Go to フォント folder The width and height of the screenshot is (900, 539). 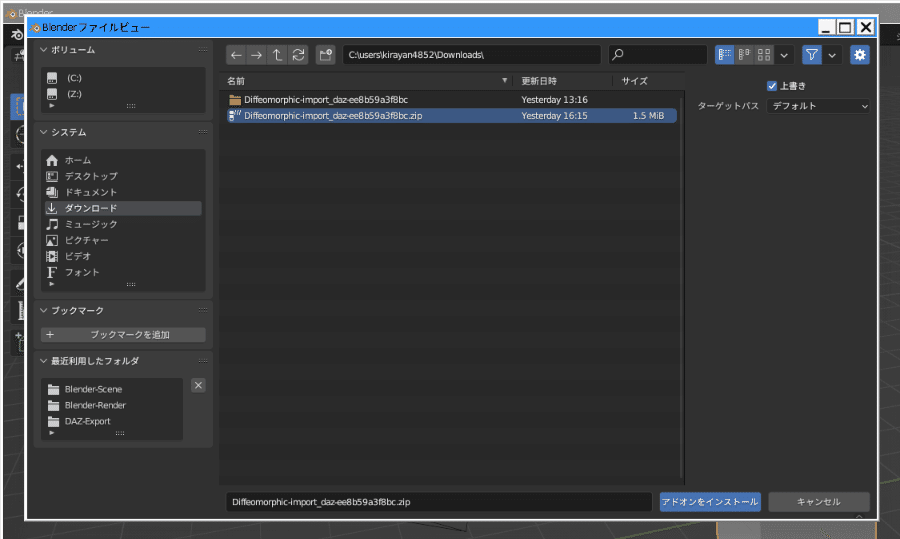coord(123,272)
